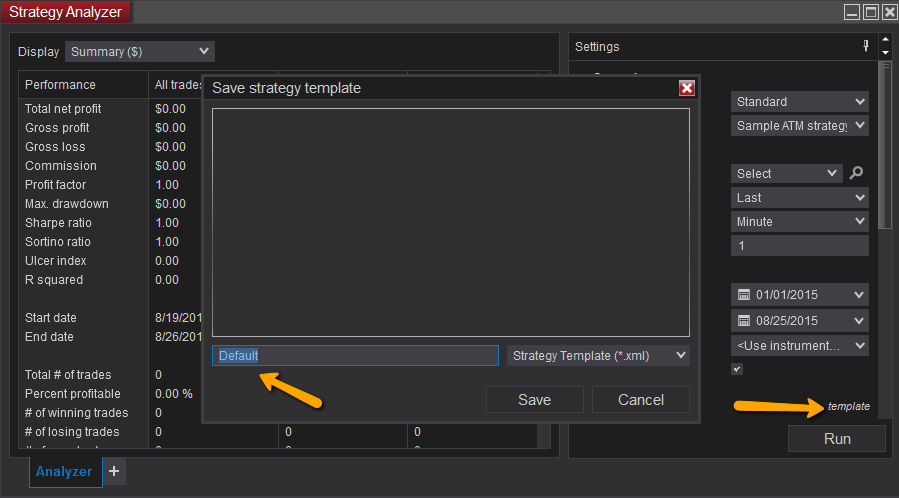Switch to the Analyzer tab
This screenshot has height=498, width=899.
[x=64, y=471]
